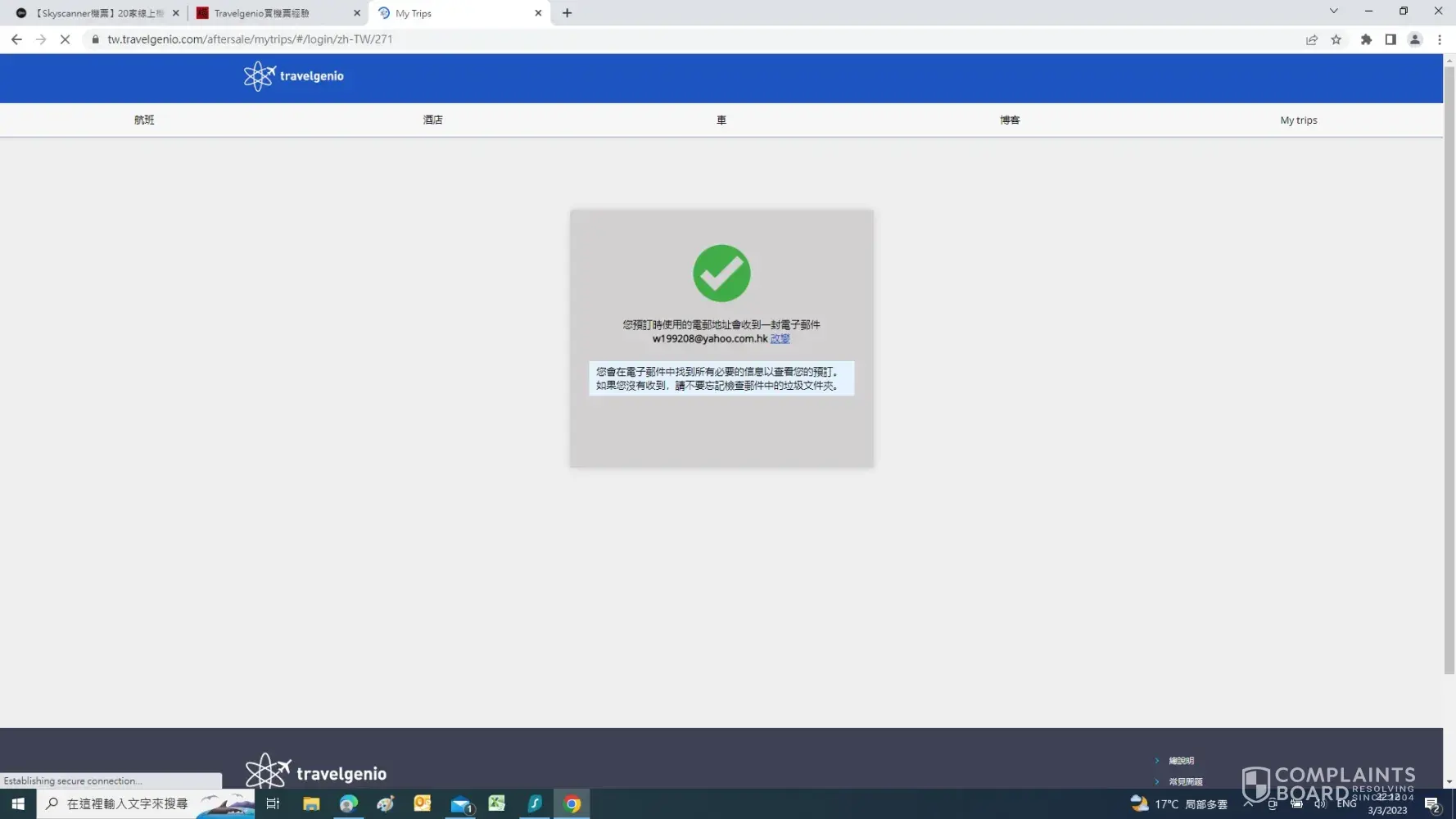The image size is (1456, 819).
Task: Open the notification center icon
Action: click(1432, 804)
